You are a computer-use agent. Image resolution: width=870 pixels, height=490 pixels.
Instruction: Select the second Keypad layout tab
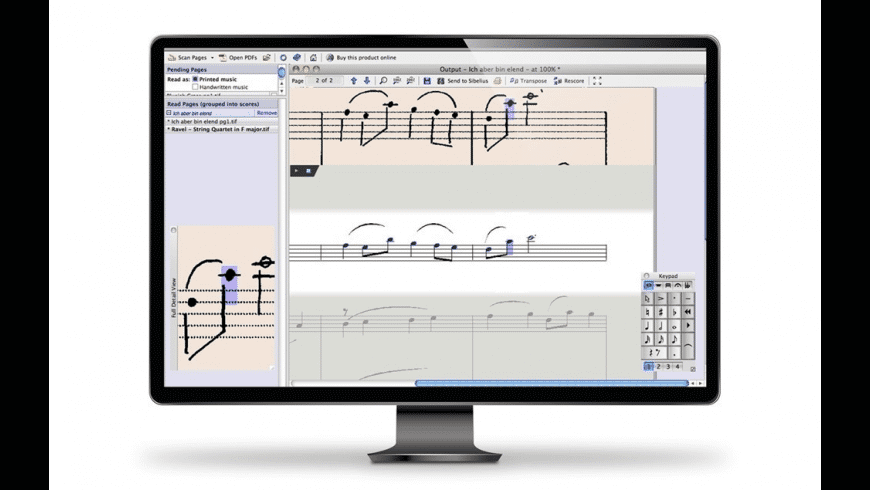pos(658,285)
